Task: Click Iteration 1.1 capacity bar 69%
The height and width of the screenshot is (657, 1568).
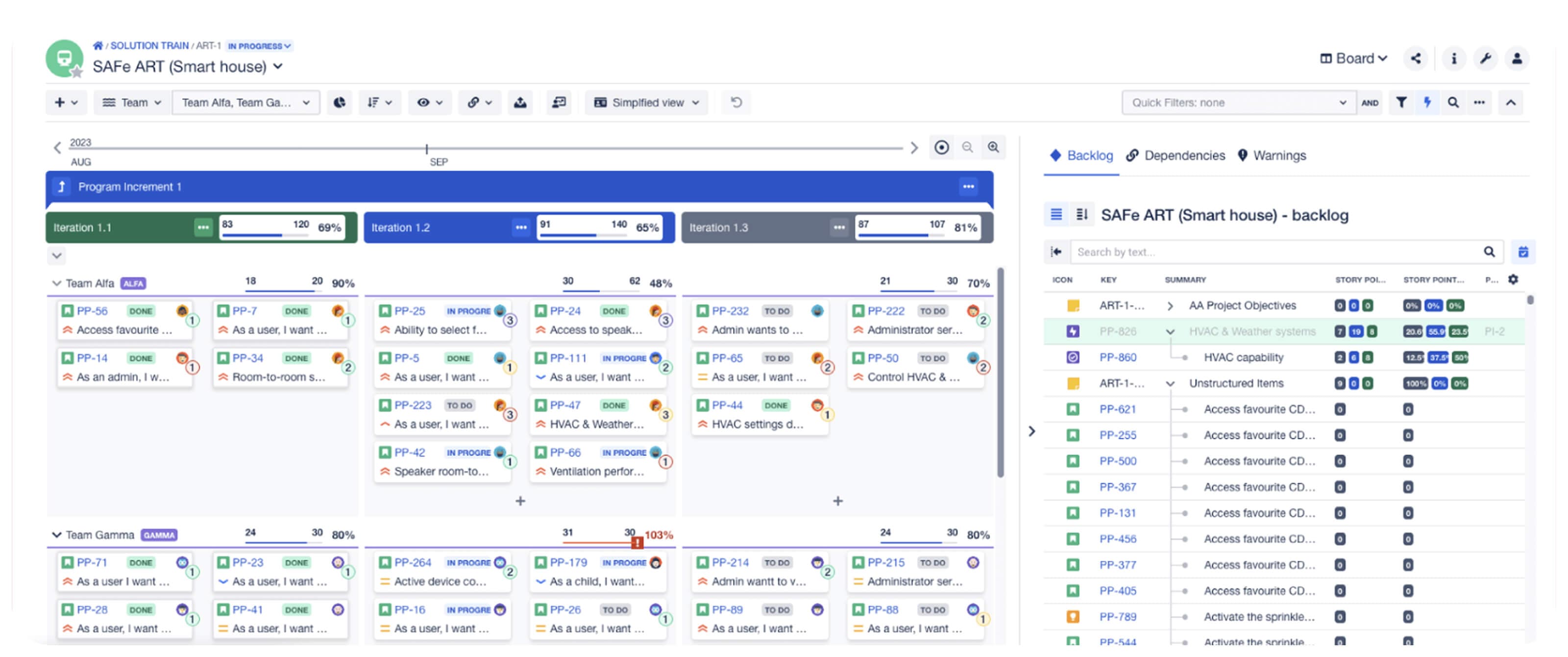Action: tap(282, 227)
